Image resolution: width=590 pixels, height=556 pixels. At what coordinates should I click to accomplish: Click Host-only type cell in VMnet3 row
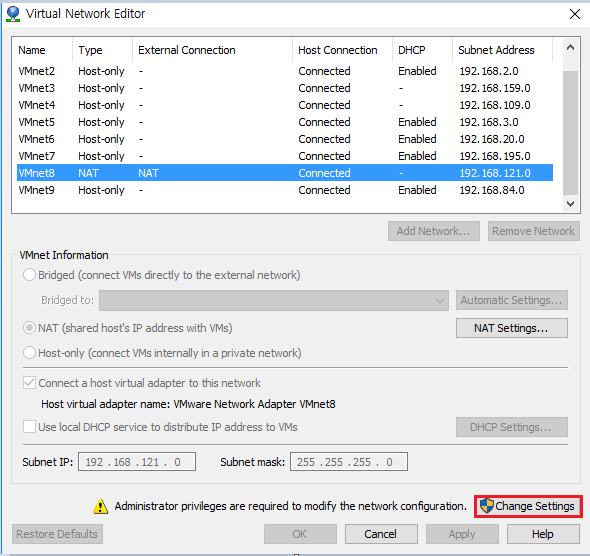coord(101,88)
